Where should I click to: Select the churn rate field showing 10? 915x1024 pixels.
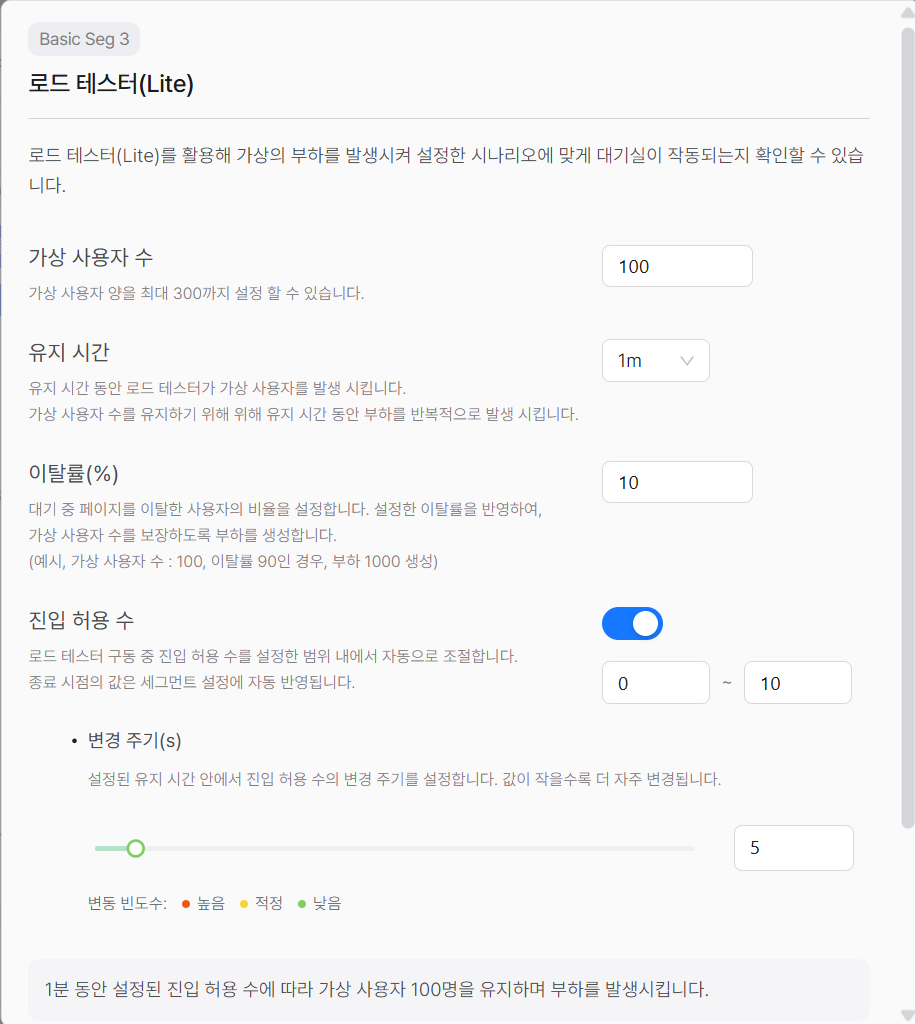pyautogui.click(x=676, y=482)
